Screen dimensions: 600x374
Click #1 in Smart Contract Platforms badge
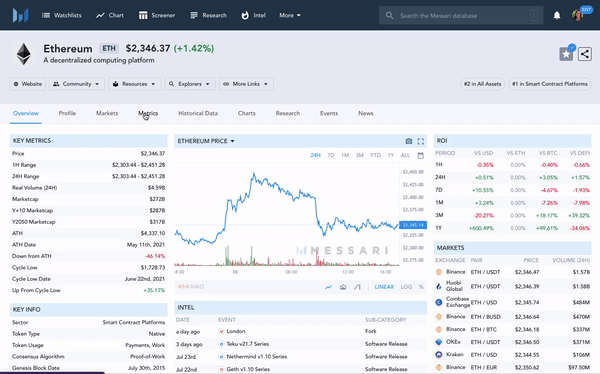550,84
